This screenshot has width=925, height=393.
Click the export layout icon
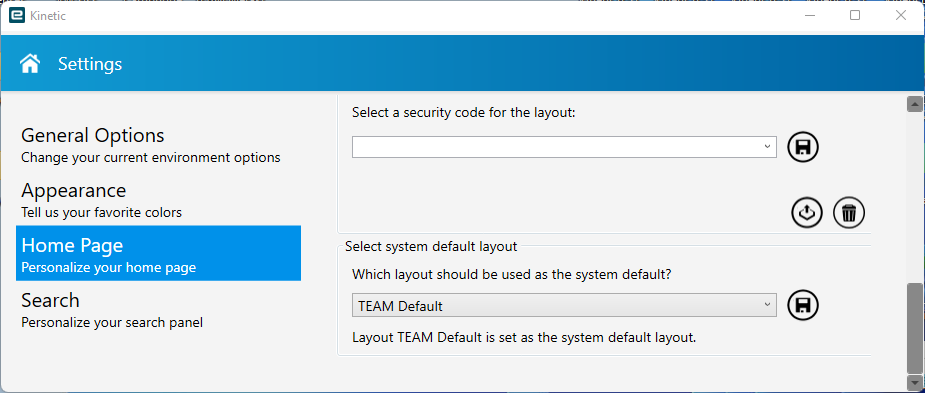[806, 212]
